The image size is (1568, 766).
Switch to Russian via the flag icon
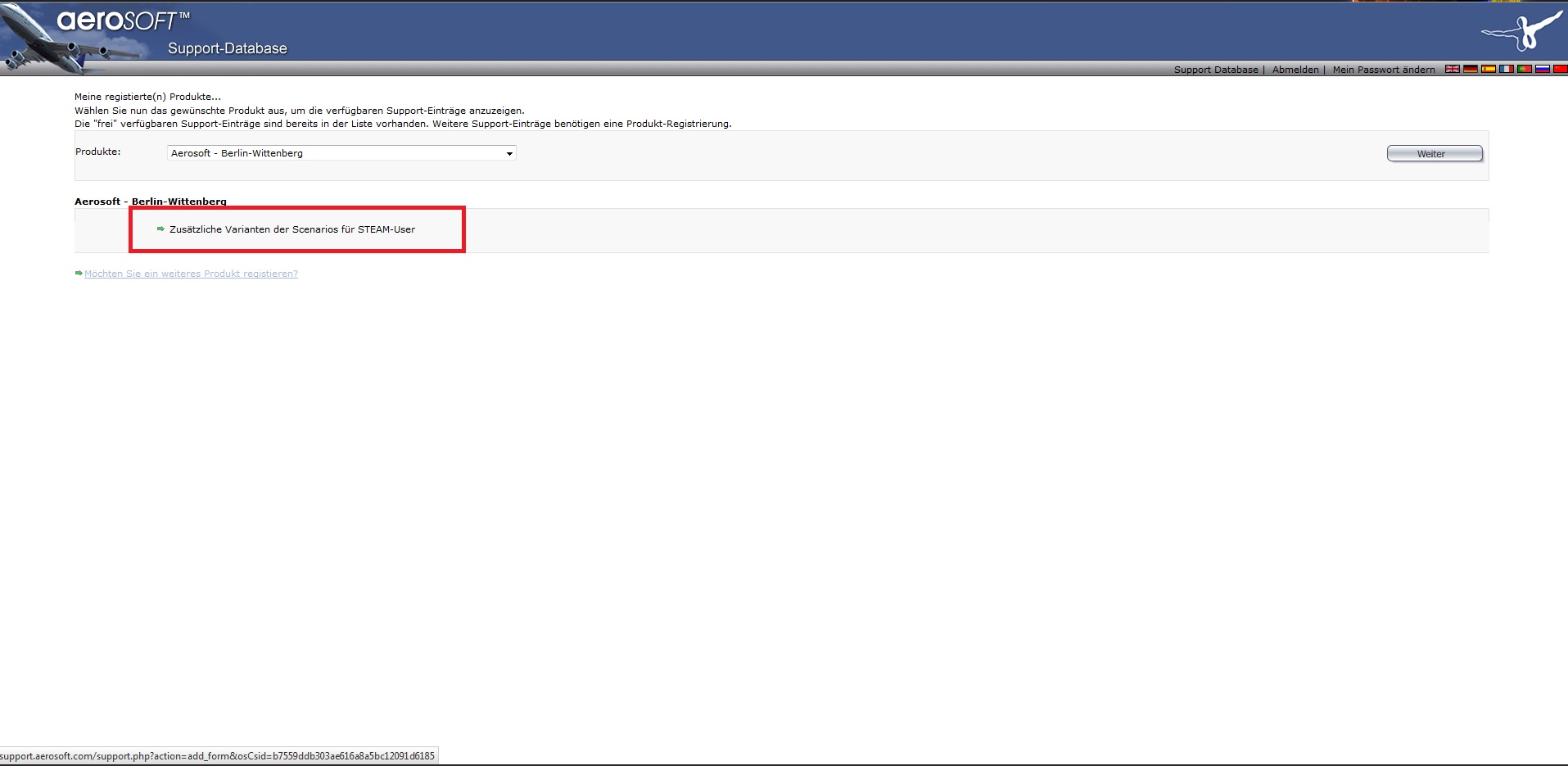[x=1543, y=69]
